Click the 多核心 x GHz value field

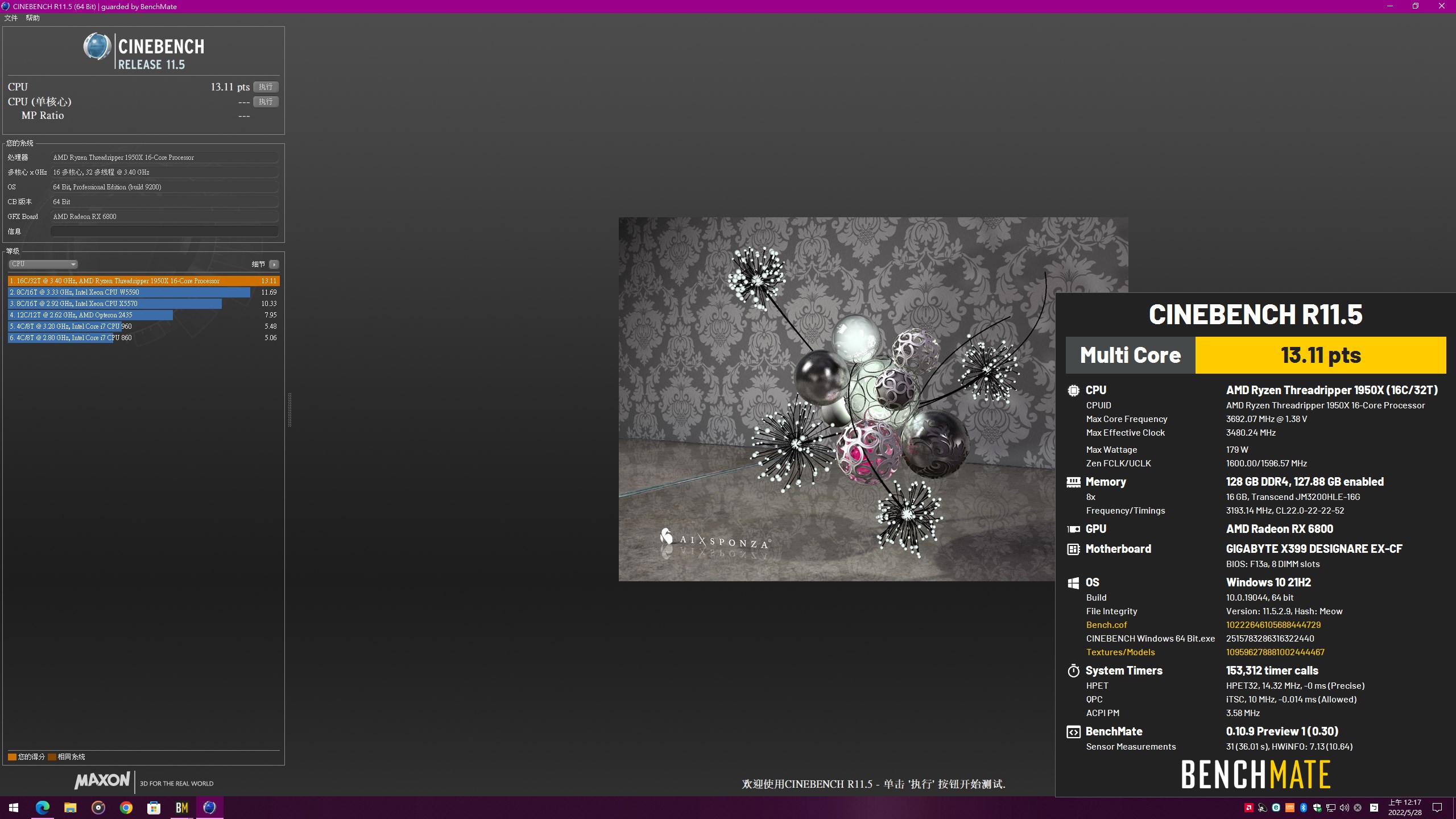pyautogui.click(x=164, y=172)
